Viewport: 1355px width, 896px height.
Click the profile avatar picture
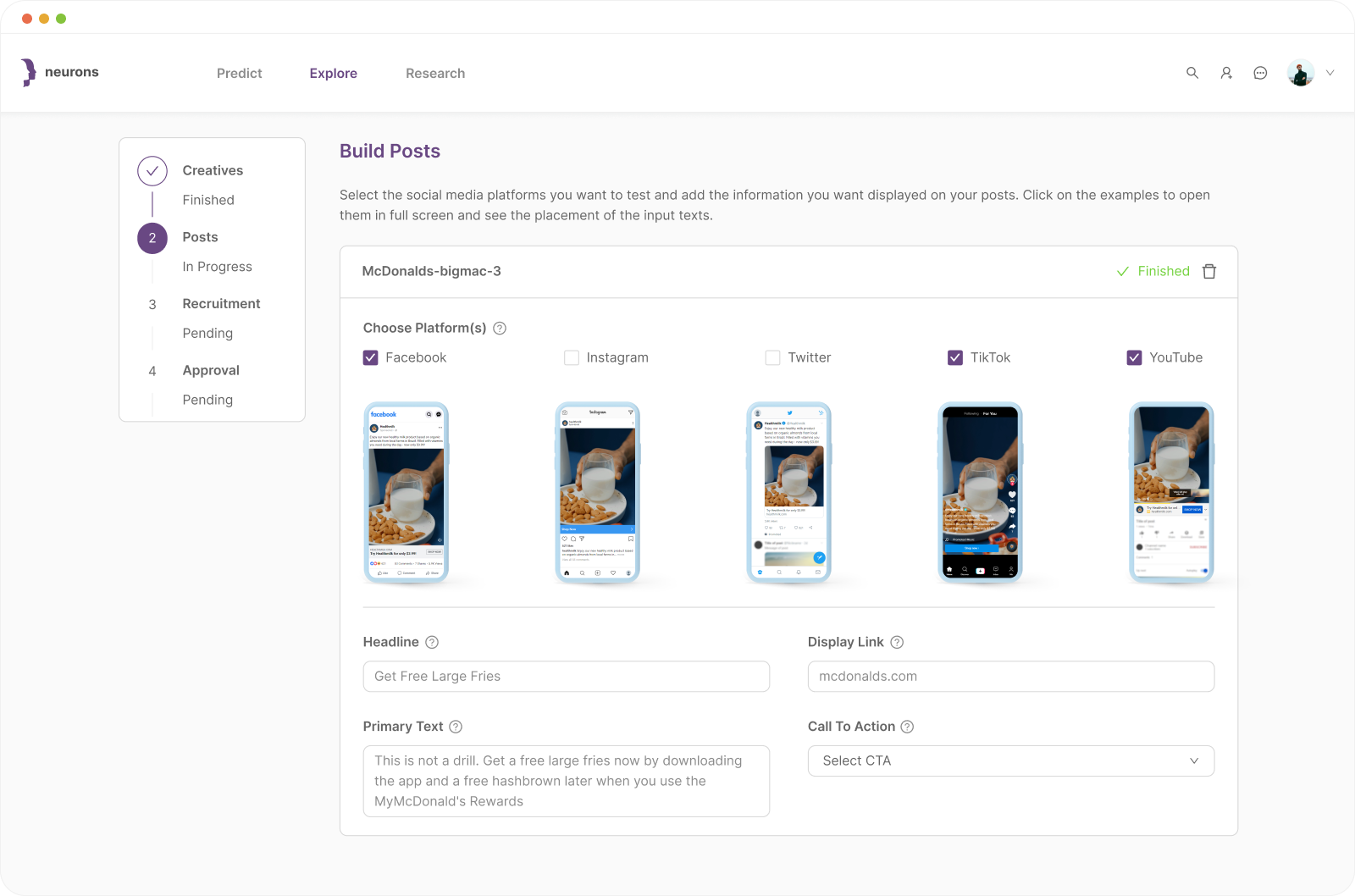[1301, 73]
